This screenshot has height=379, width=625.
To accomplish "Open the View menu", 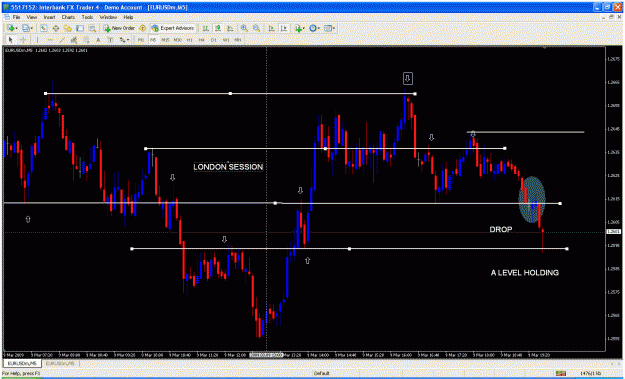I will (31, 18).
